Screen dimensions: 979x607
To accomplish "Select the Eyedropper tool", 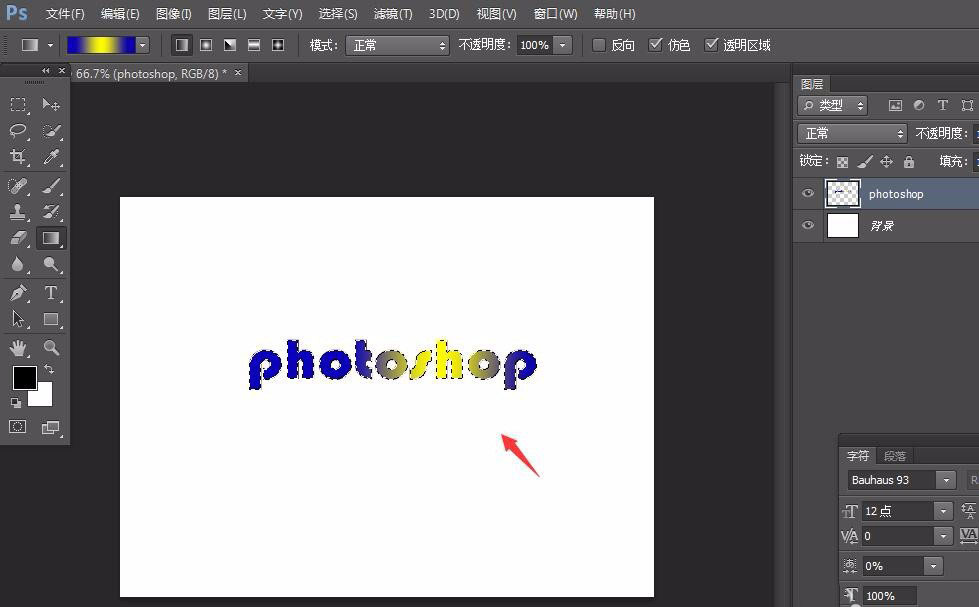I will click(51, 156).
